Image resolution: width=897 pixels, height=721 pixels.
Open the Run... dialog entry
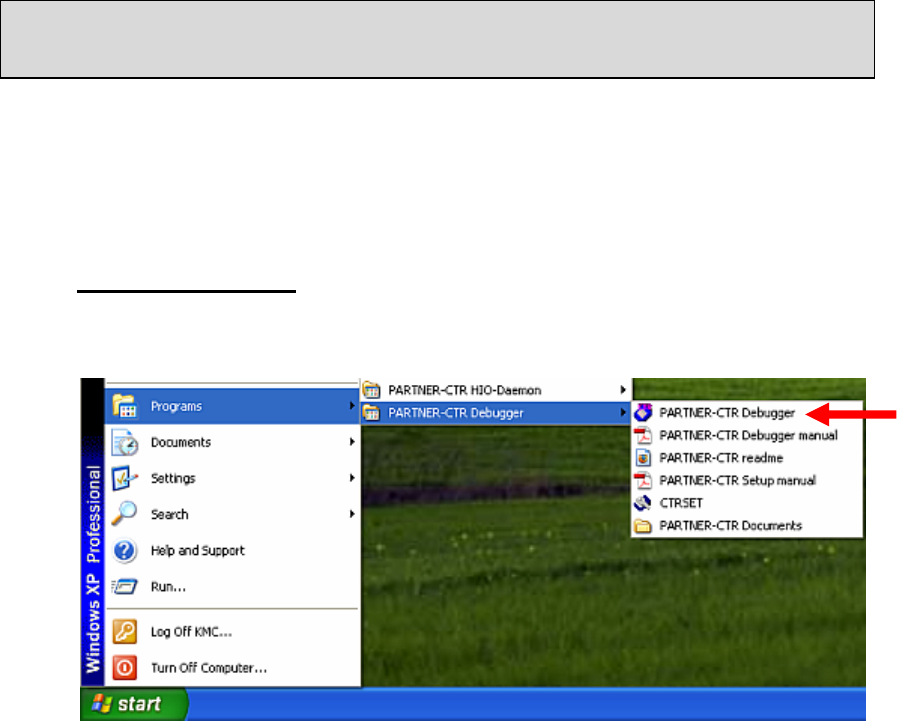pos(232,587)
